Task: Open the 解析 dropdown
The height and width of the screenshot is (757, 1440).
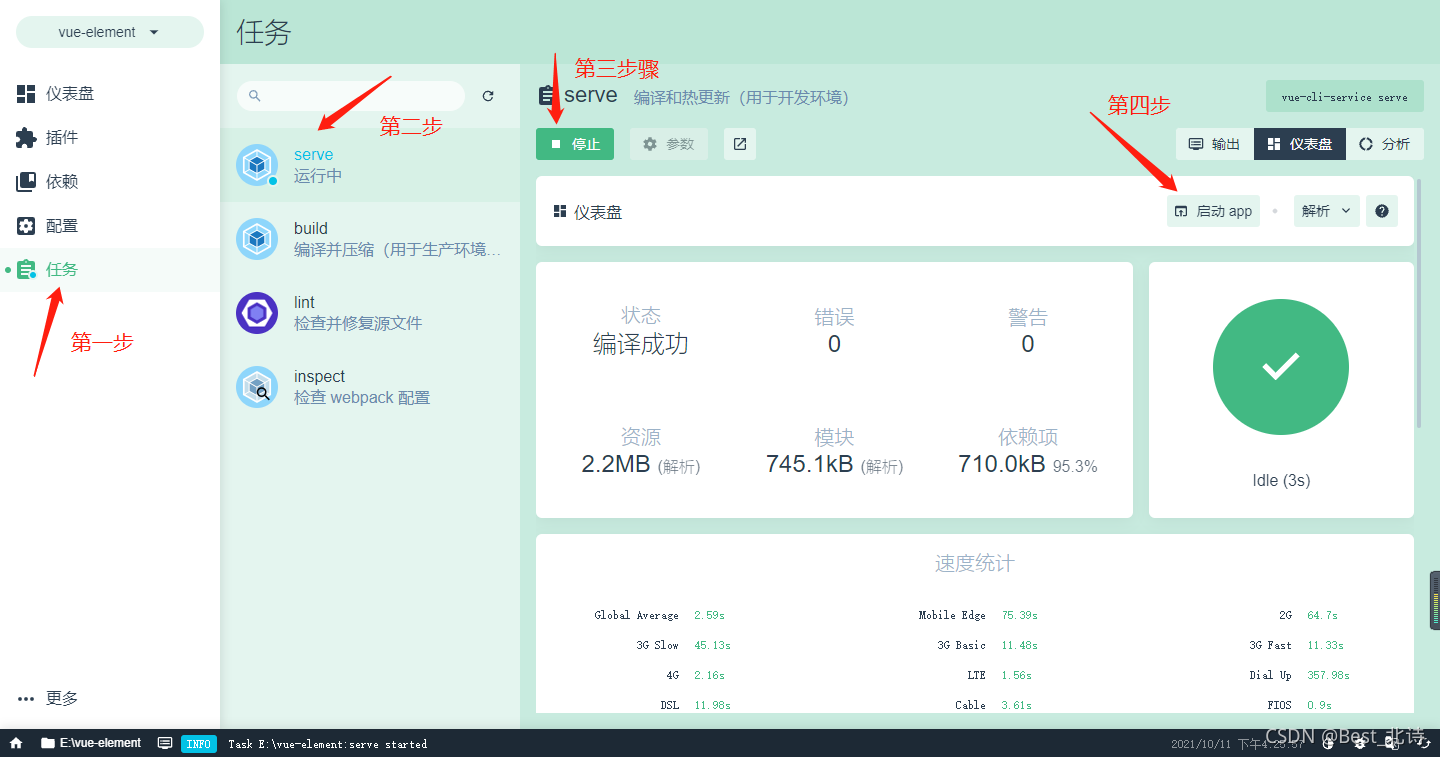Action: (x=1327, y=211)
